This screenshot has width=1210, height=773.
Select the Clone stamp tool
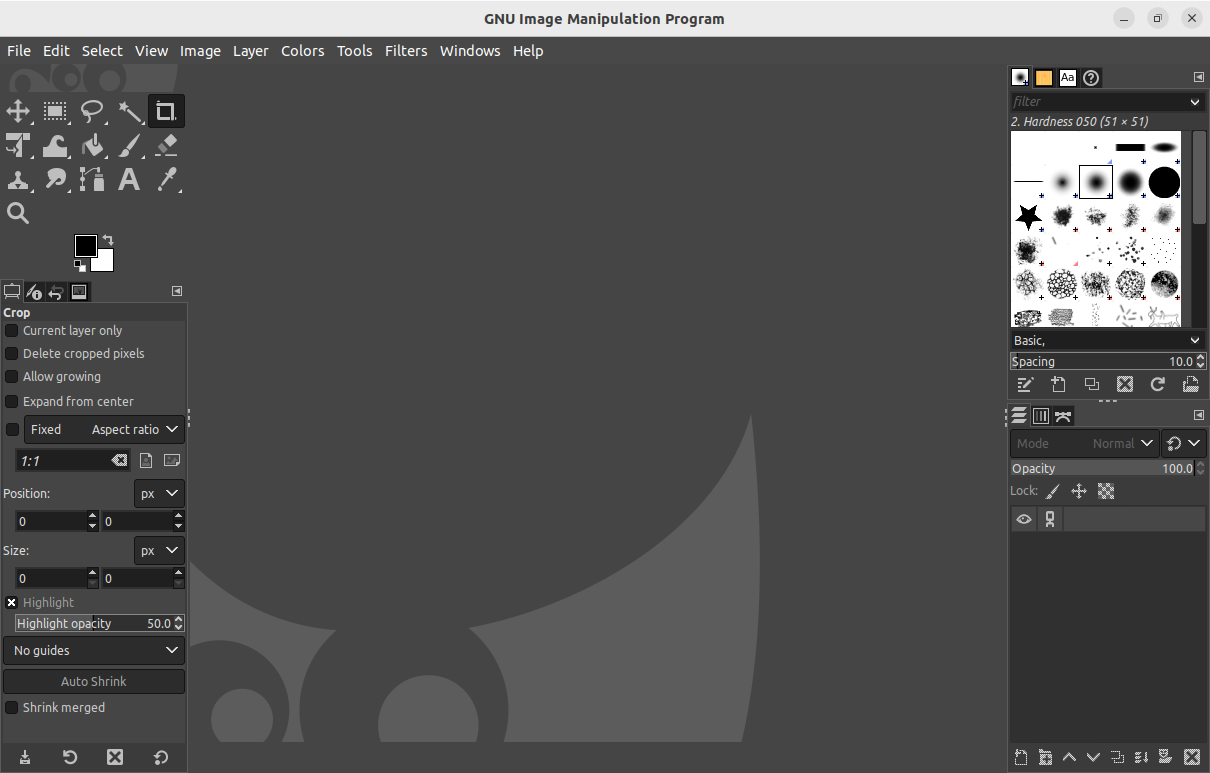(18, 179)
